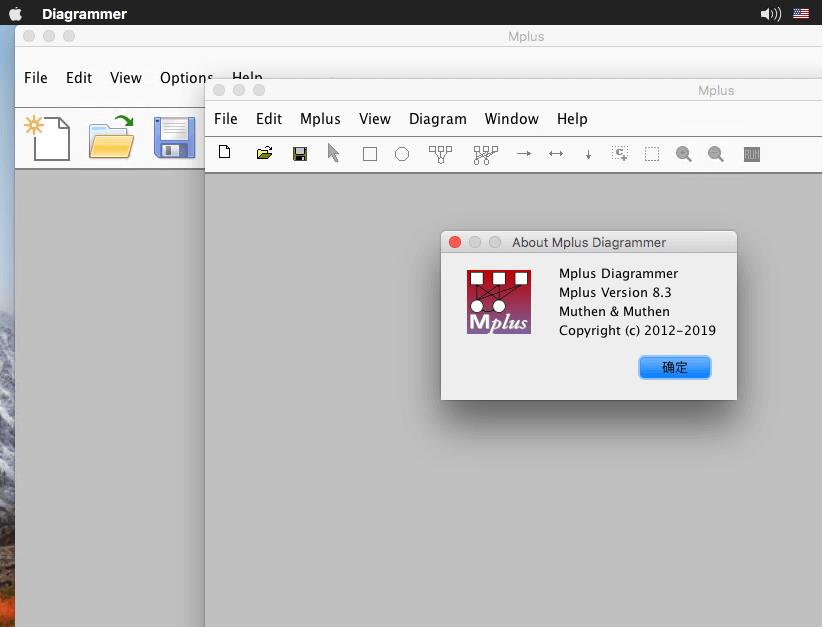Open the Window menu
The width and height of the screenshot is (823, 627).
point(511,119)
